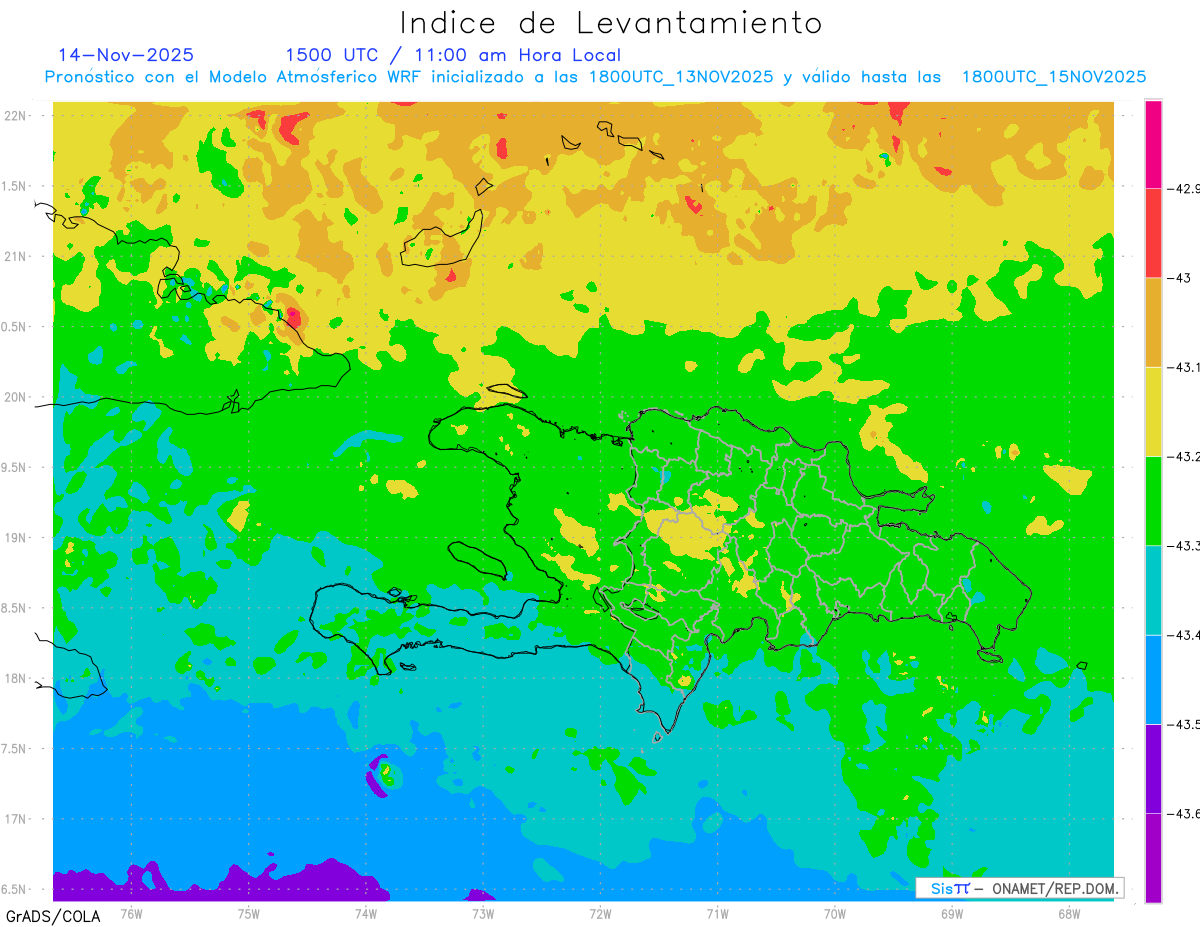Select the orange swatch in the color bar
1200x927 pixels.
point(1153,322)
